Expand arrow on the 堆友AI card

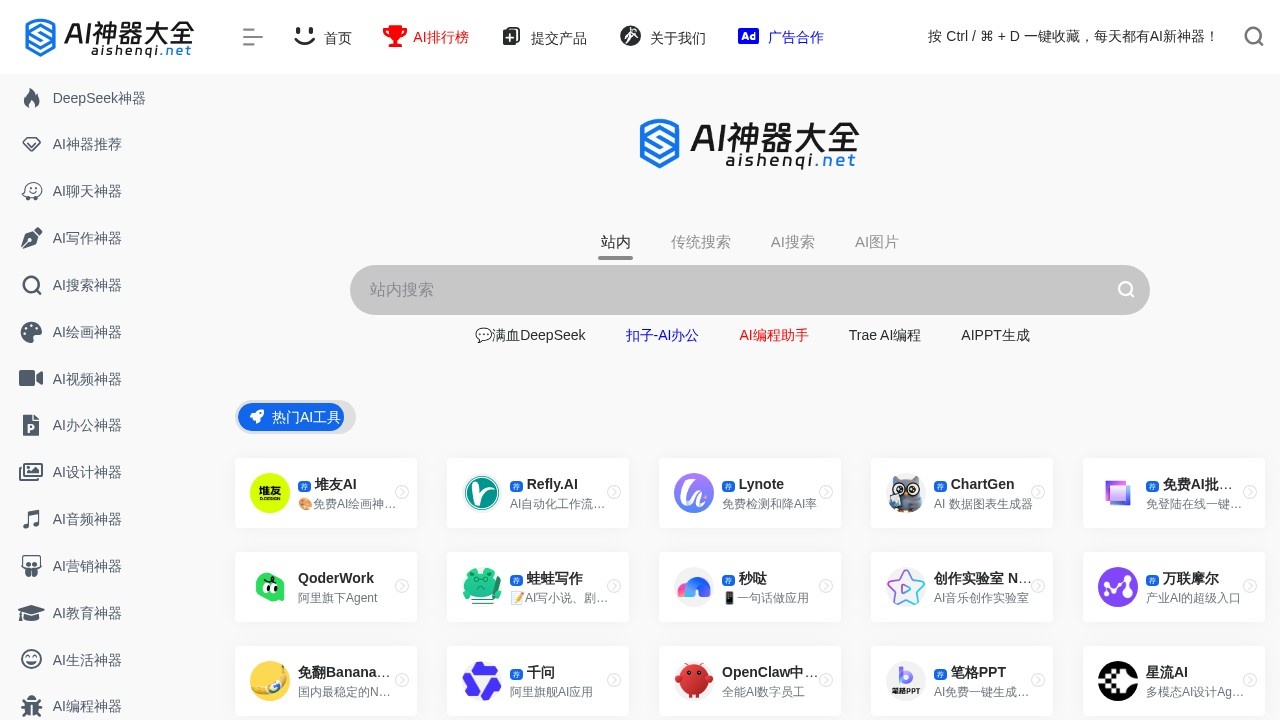pyautogui.click(x=402, y=492)
